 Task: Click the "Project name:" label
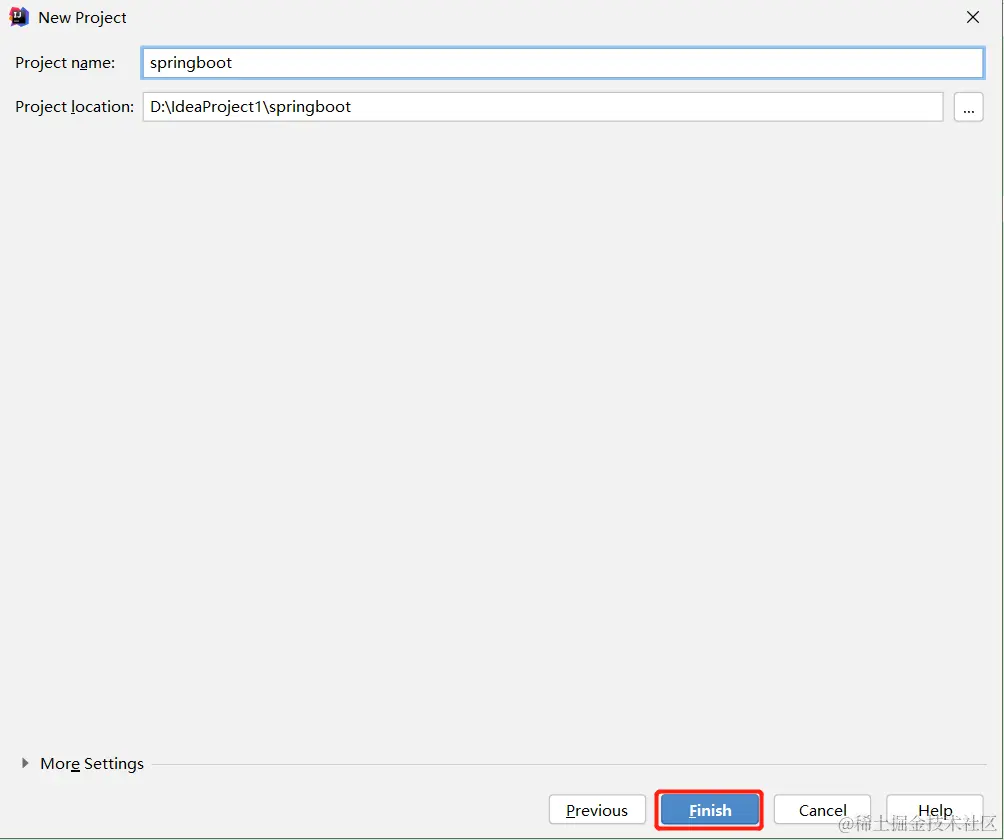pos(65,63)
